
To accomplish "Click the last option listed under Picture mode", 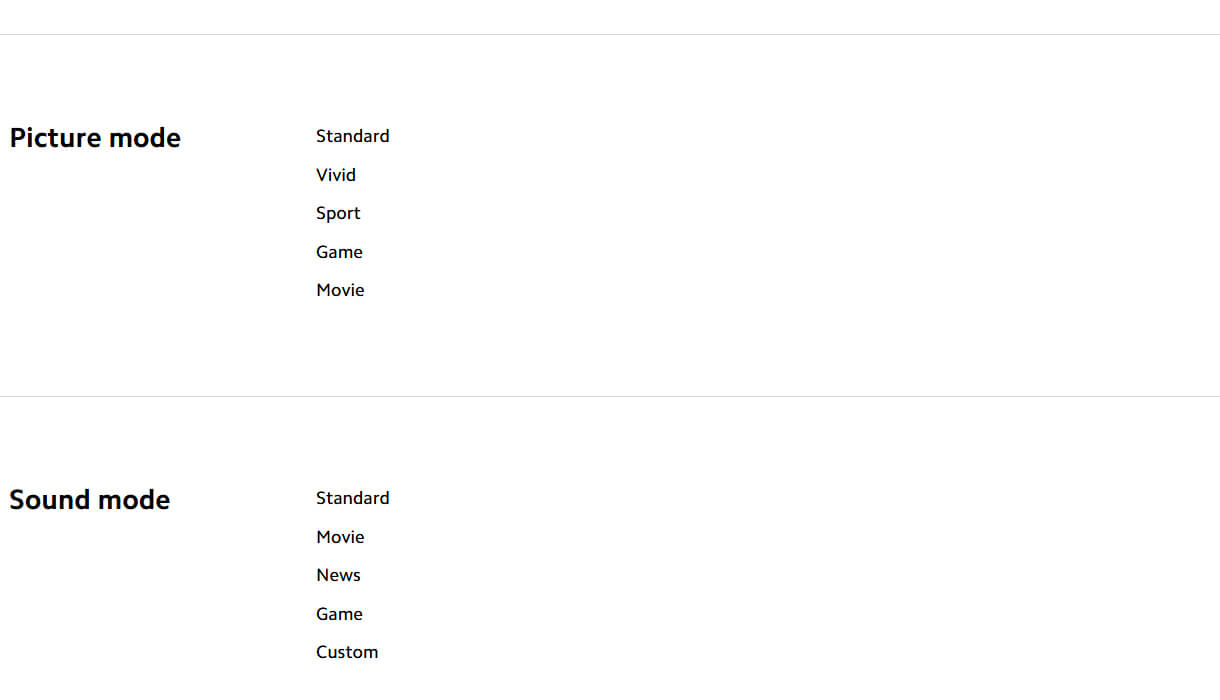I will click(340, 290).
